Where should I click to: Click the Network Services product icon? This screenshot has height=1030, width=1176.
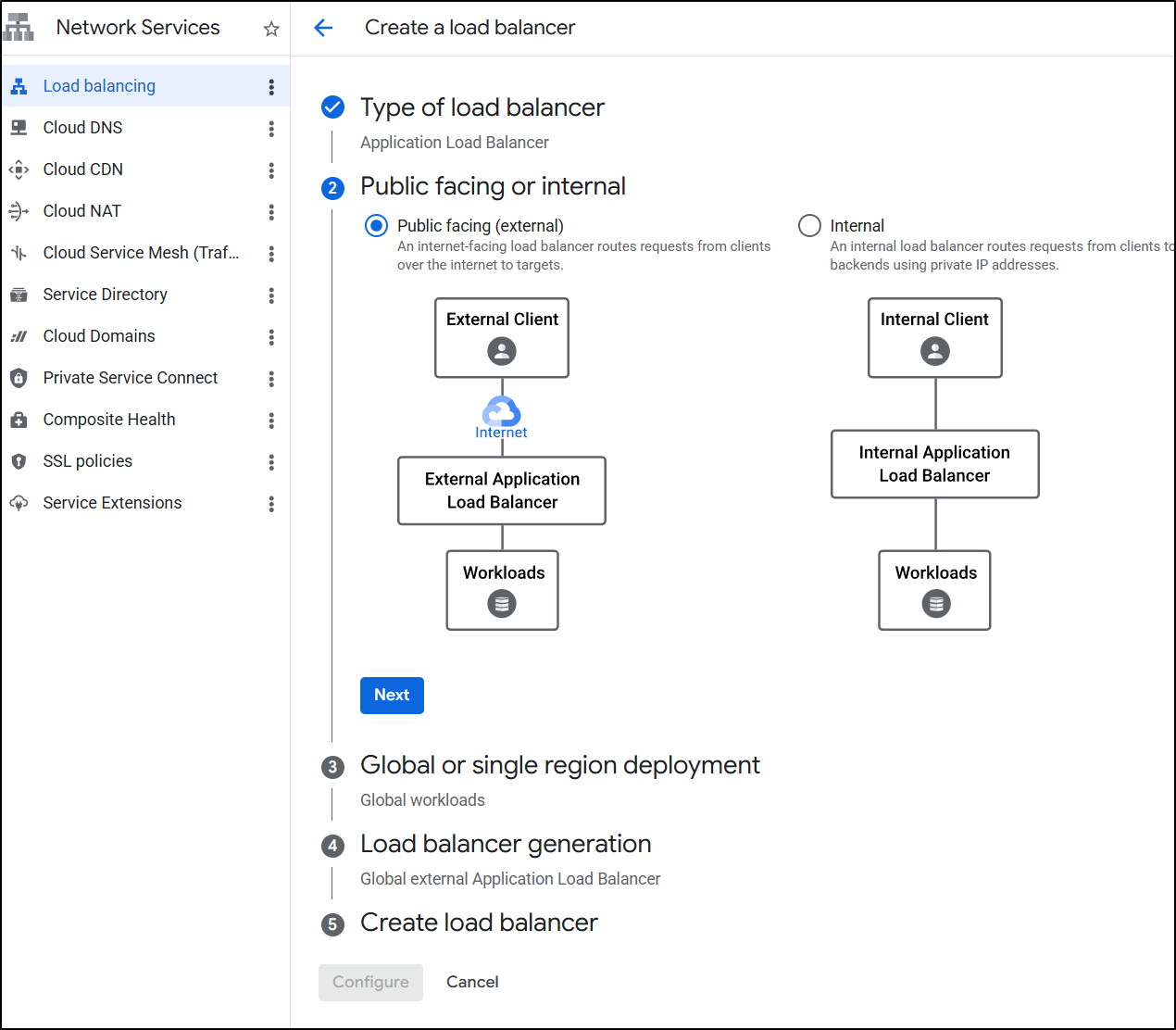click(x=19, y=28)
